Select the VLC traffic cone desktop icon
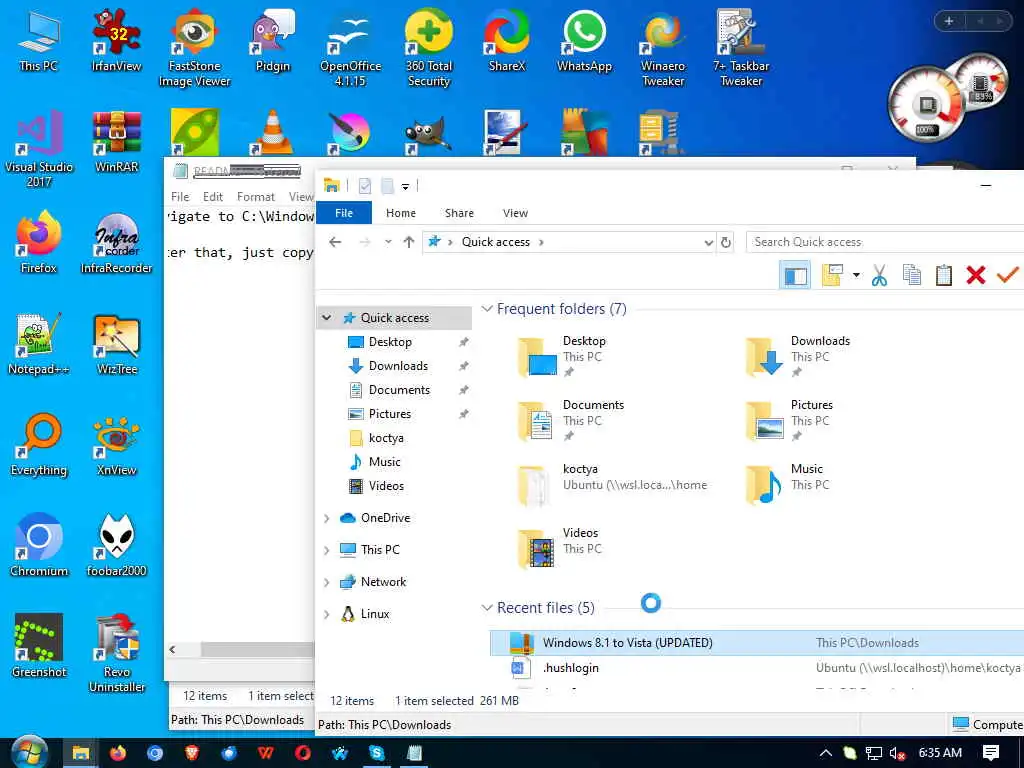This screenshot has height=768, width=1024. (x=272, y=133)
